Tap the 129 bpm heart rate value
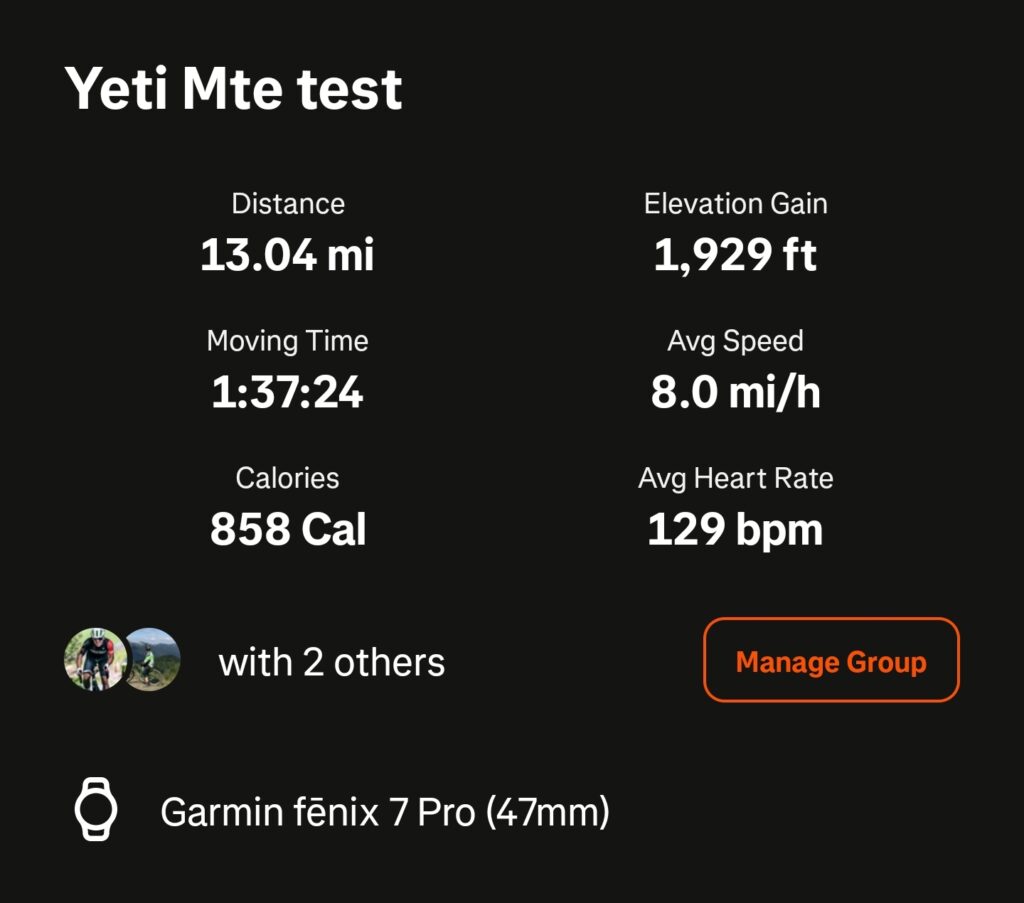Image resolution: width=1024 pixels, height=903 pixels. (x=735, y=530)
